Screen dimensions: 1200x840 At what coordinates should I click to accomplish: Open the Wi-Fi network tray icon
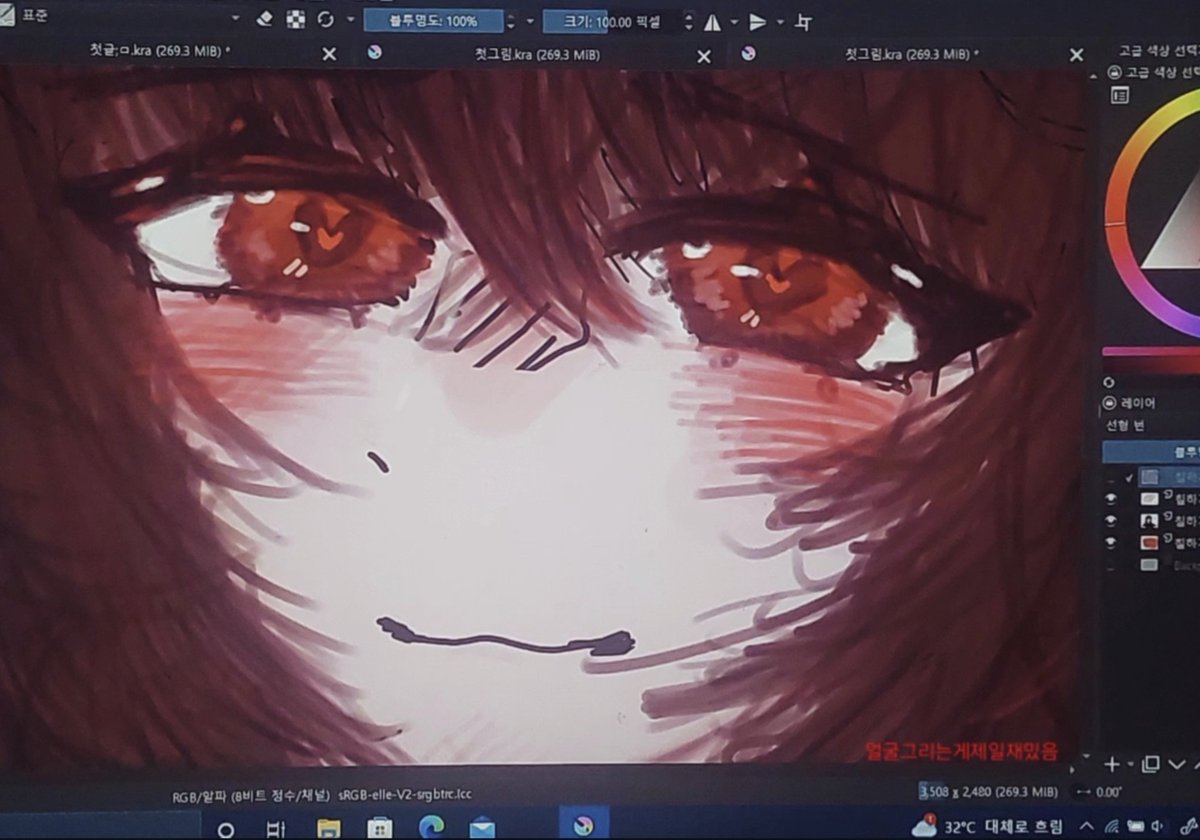click(1110, 827)
